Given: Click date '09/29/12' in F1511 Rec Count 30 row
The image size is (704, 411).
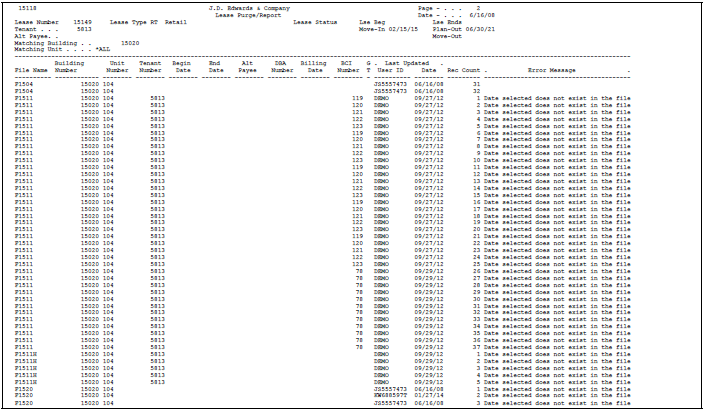Looking at the screenshot, I should point(429,300).
